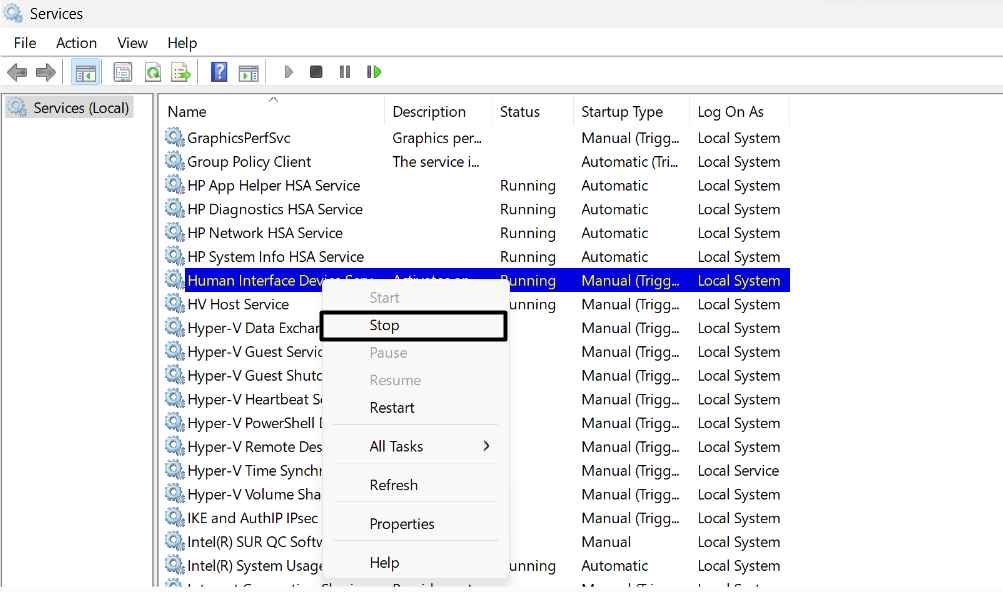
Task: Click the Back arrow in toolbar
Action: (17, 72)
